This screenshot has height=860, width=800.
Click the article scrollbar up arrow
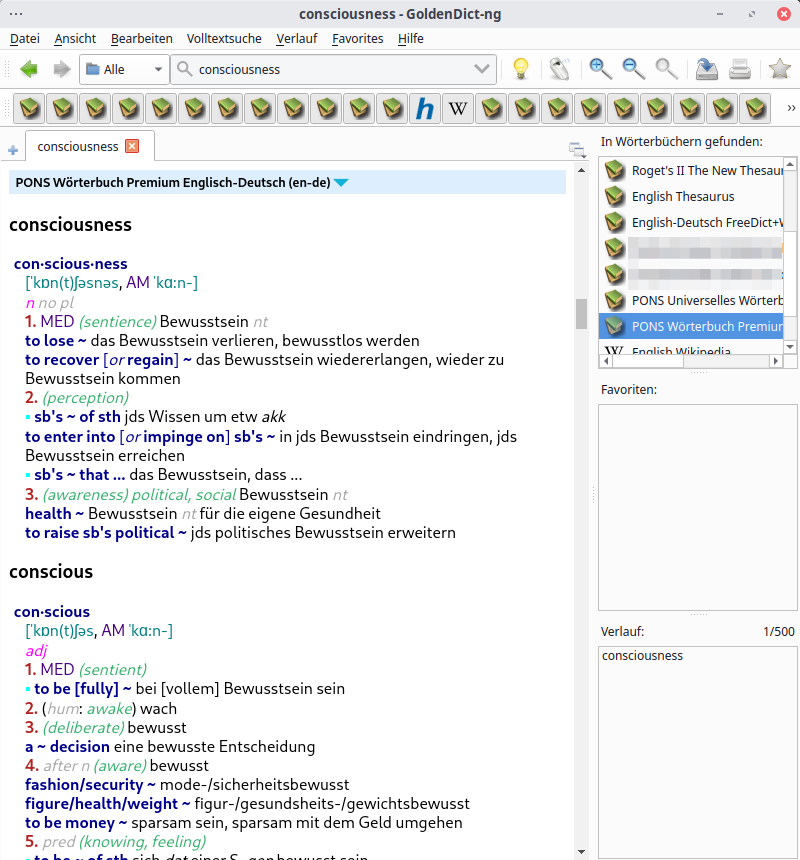coord(581,171)
